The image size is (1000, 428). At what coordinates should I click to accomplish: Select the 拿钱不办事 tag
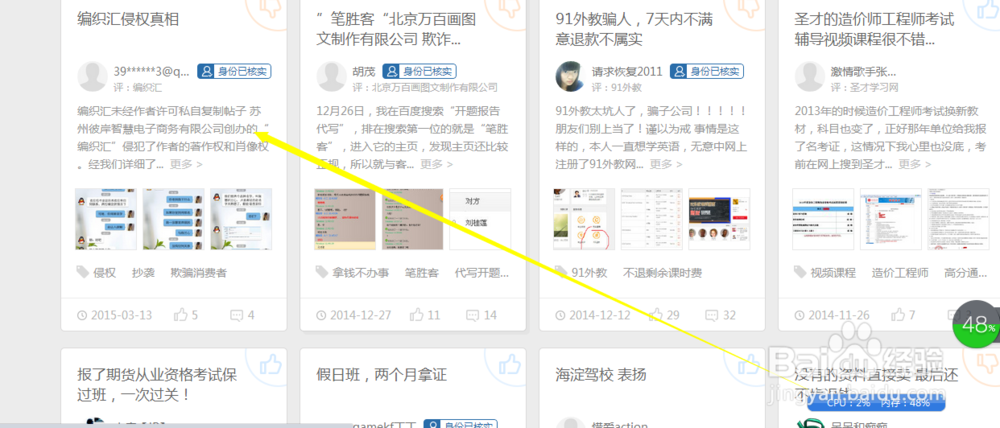361,273
